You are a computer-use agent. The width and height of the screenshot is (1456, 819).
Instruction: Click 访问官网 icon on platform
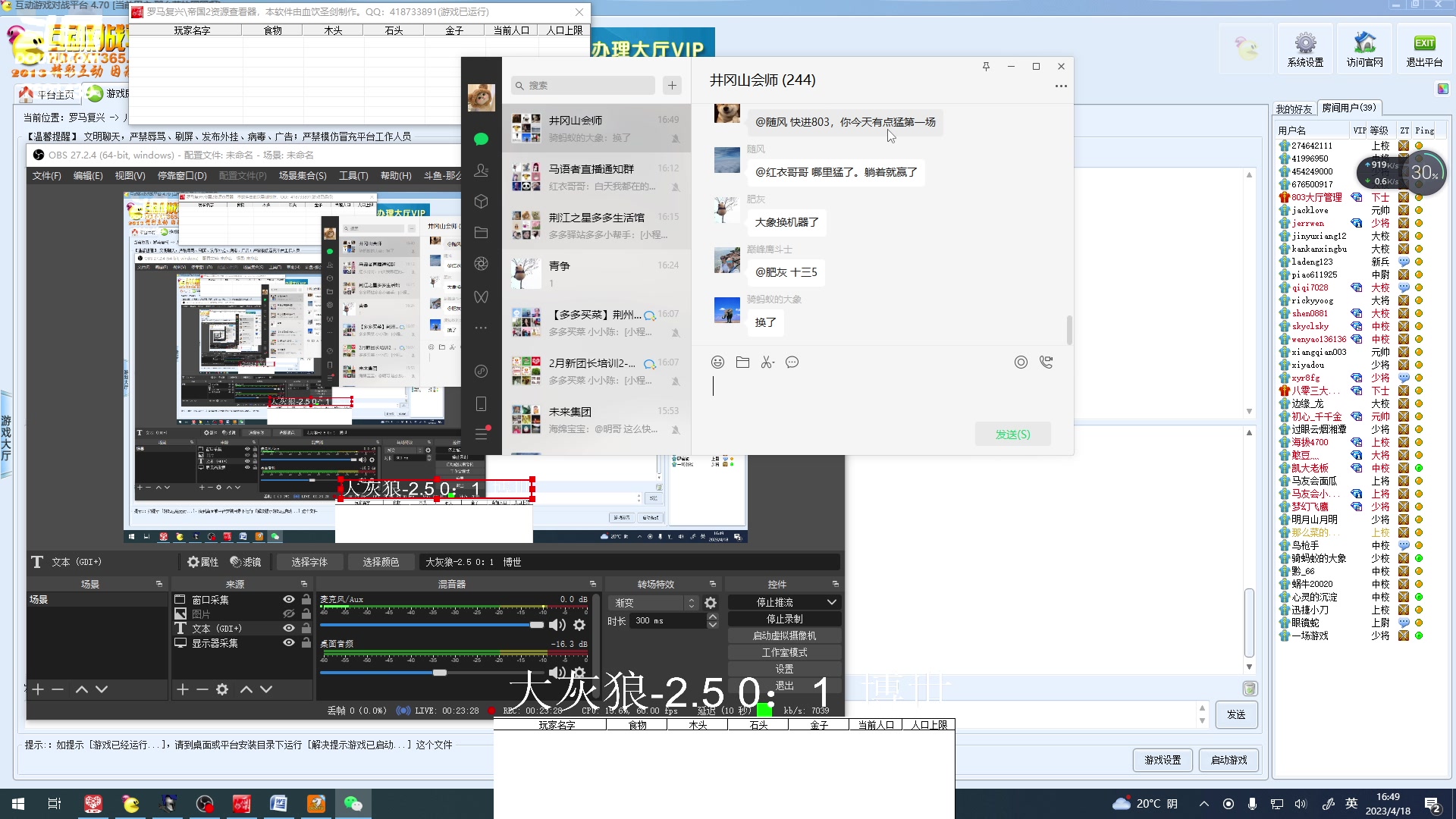coord(1365,50)
